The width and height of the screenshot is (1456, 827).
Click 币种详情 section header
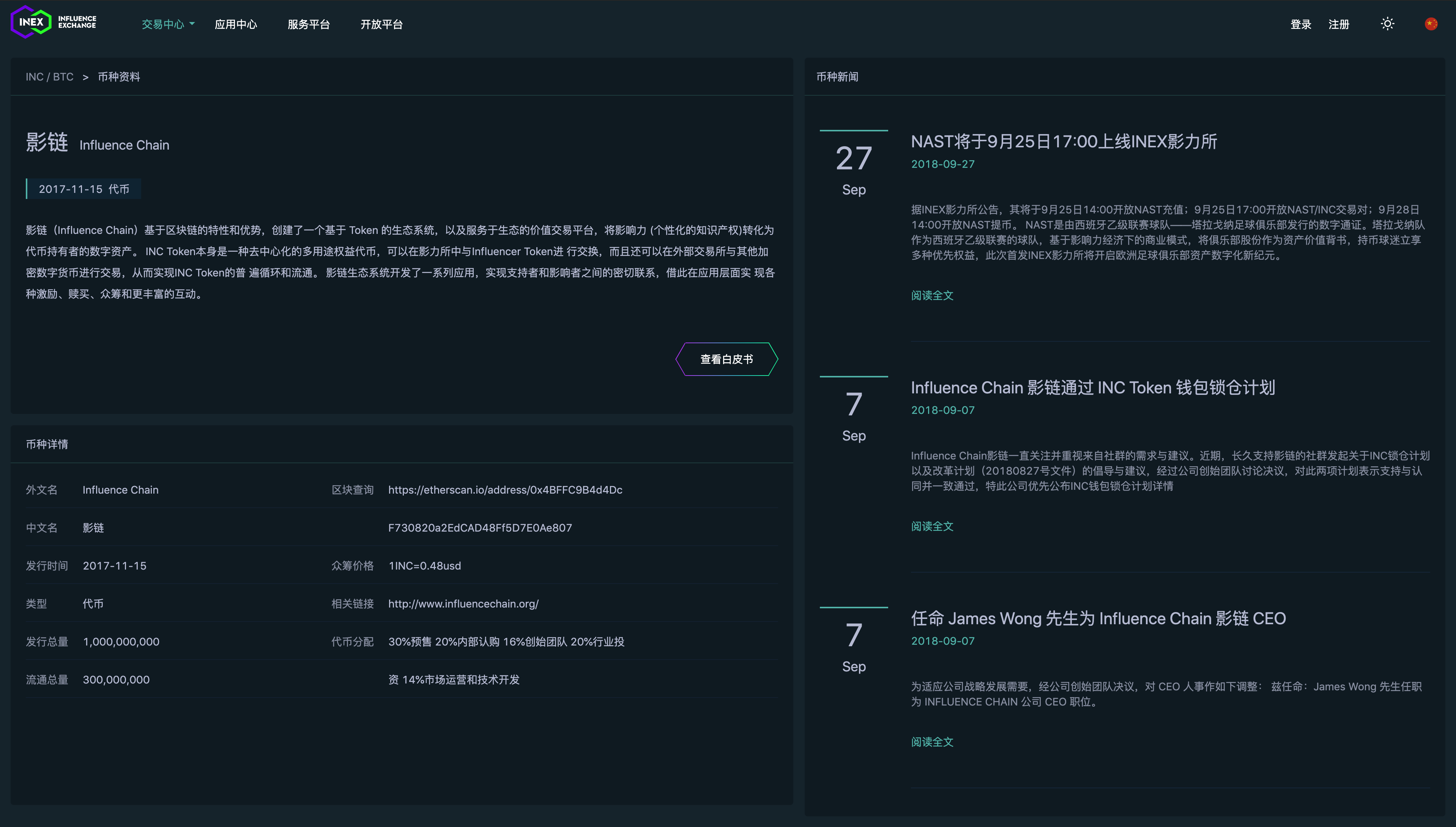(47, 444)
